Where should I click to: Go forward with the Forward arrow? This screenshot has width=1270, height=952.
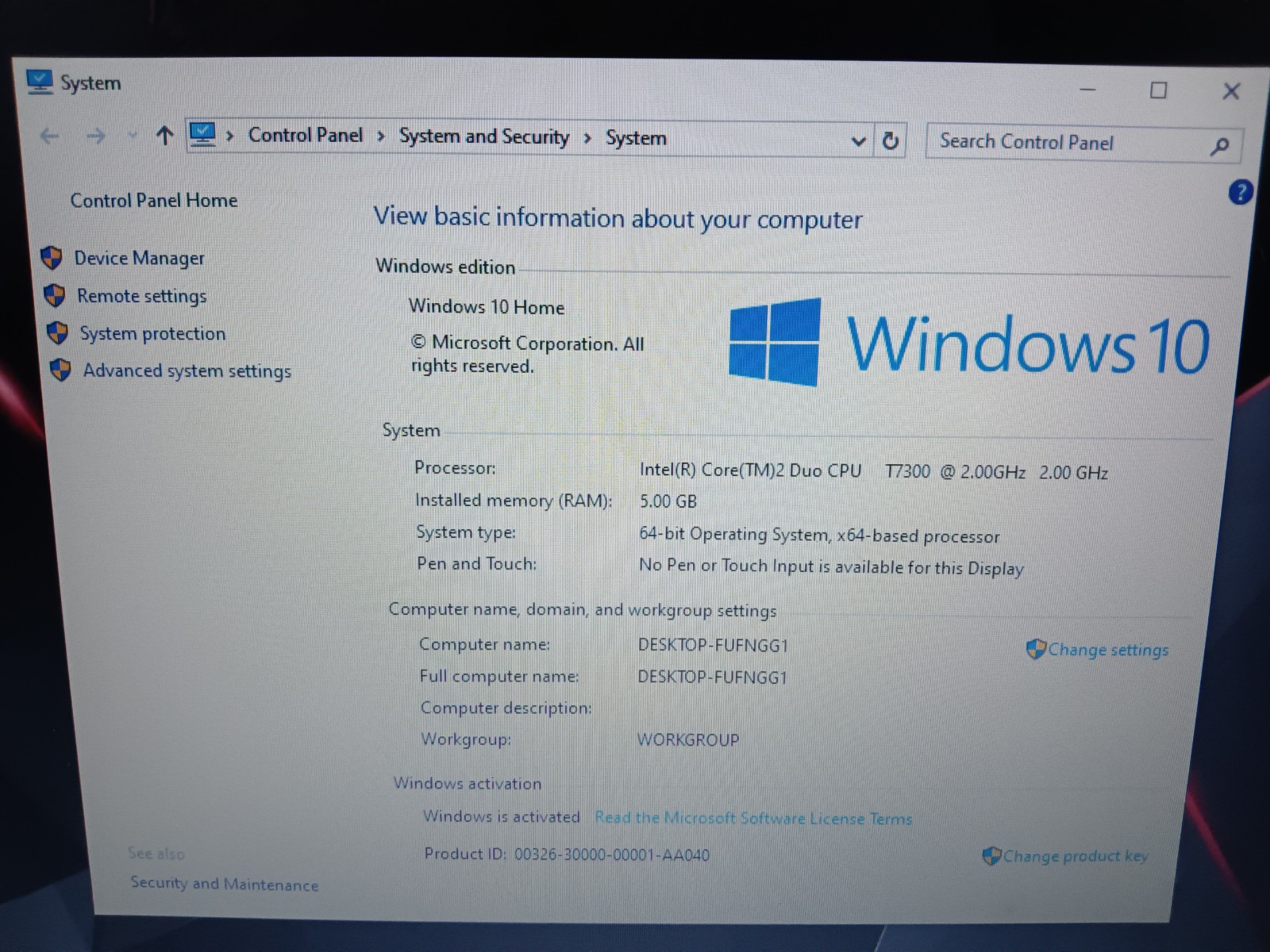click(x=96, y=136)
